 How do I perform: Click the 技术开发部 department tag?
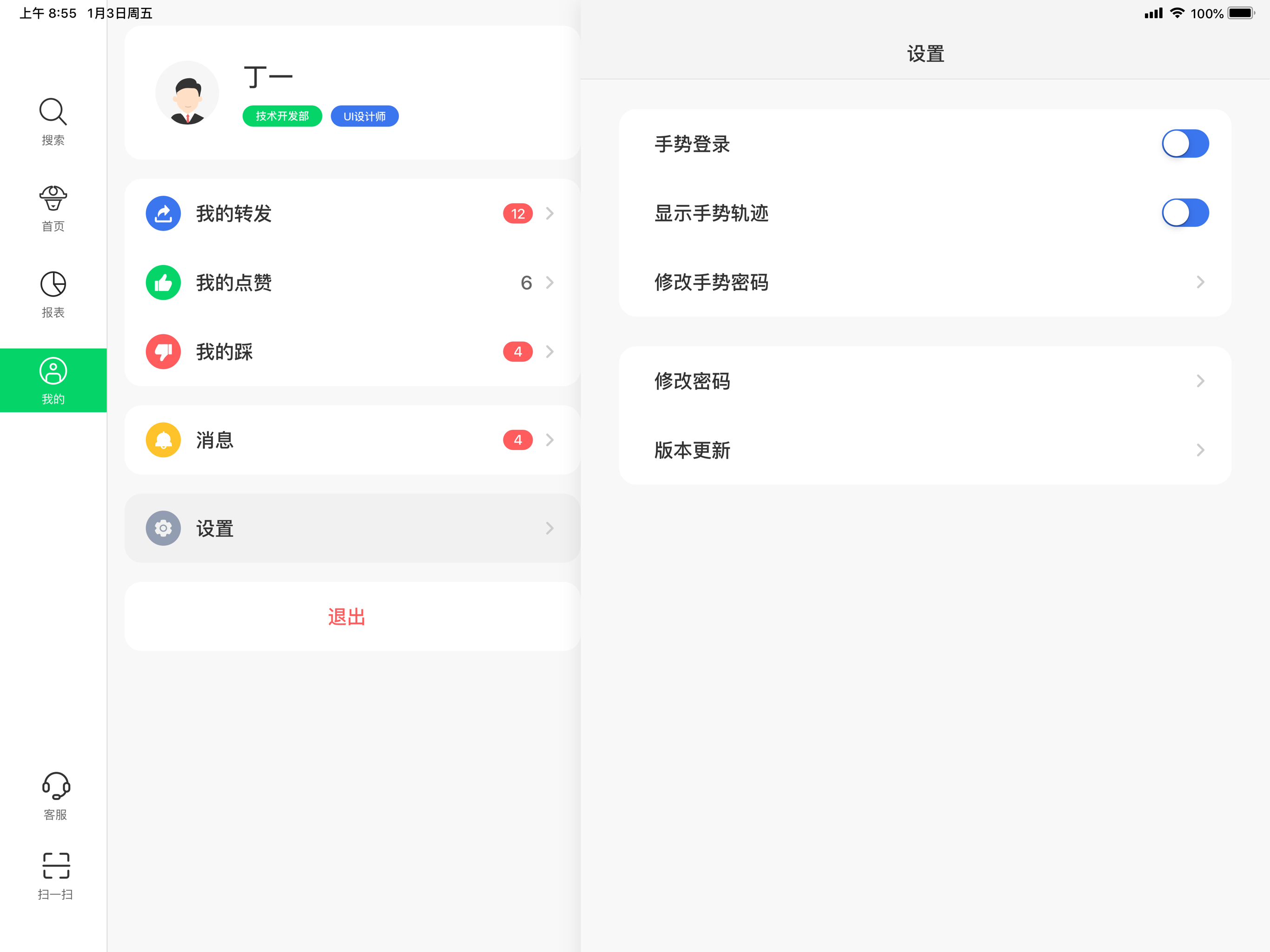[x=282, y=116]
